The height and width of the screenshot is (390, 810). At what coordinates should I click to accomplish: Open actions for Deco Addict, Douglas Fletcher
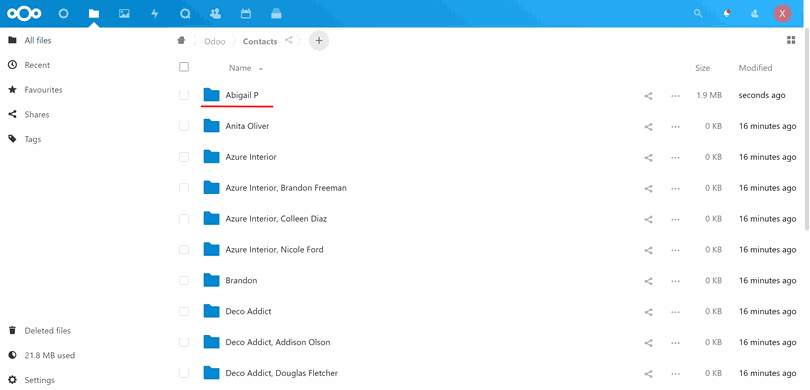(x=675, y=373)
